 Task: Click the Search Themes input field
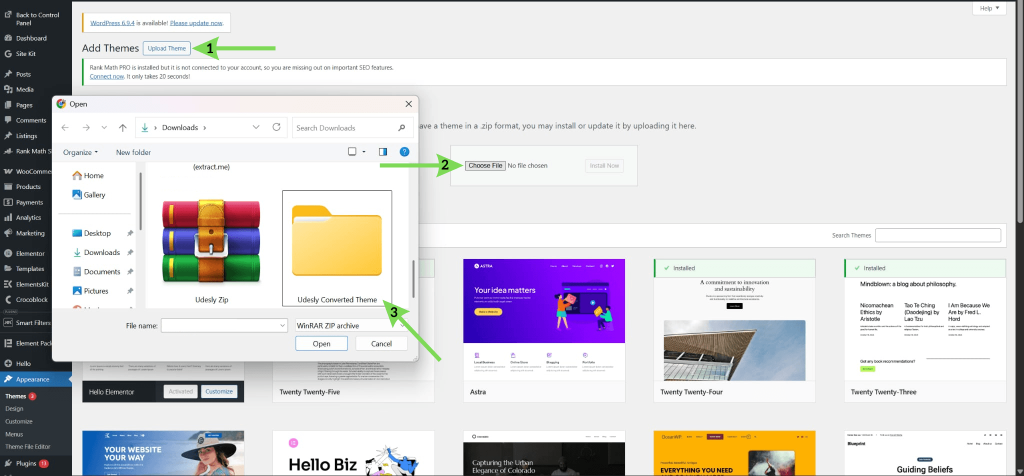point(938,235)
